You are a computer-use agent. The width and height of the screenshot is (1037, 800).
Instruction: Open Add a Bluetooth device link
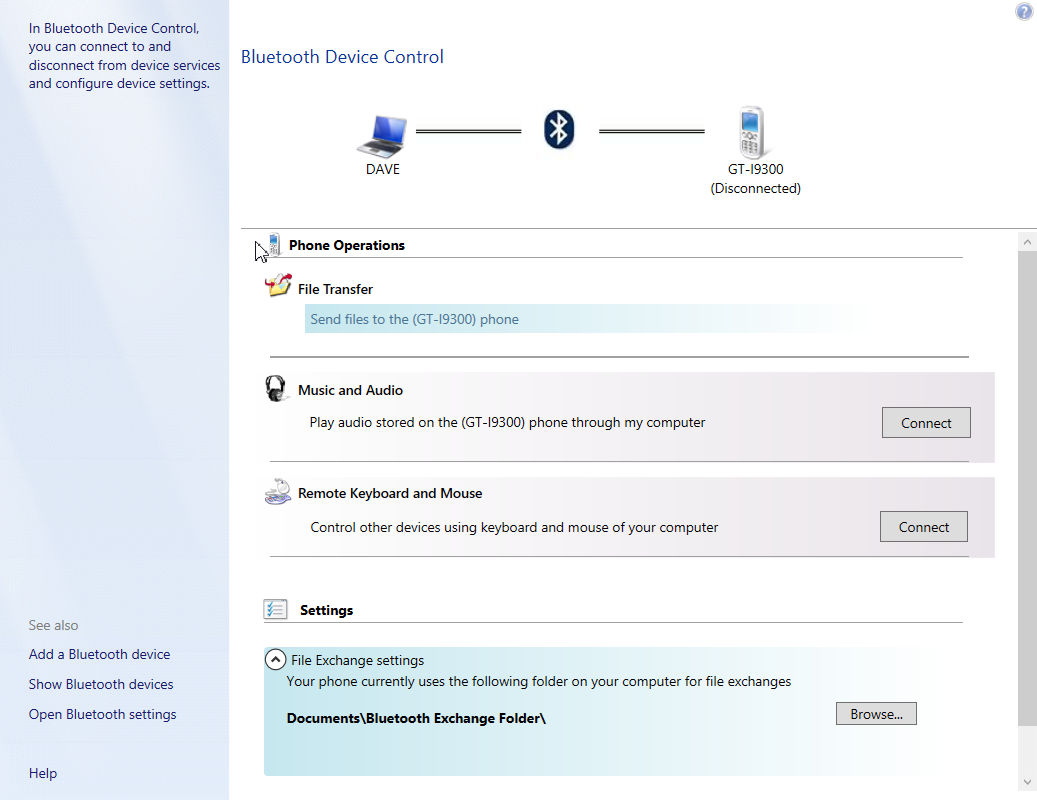[99, 654]
